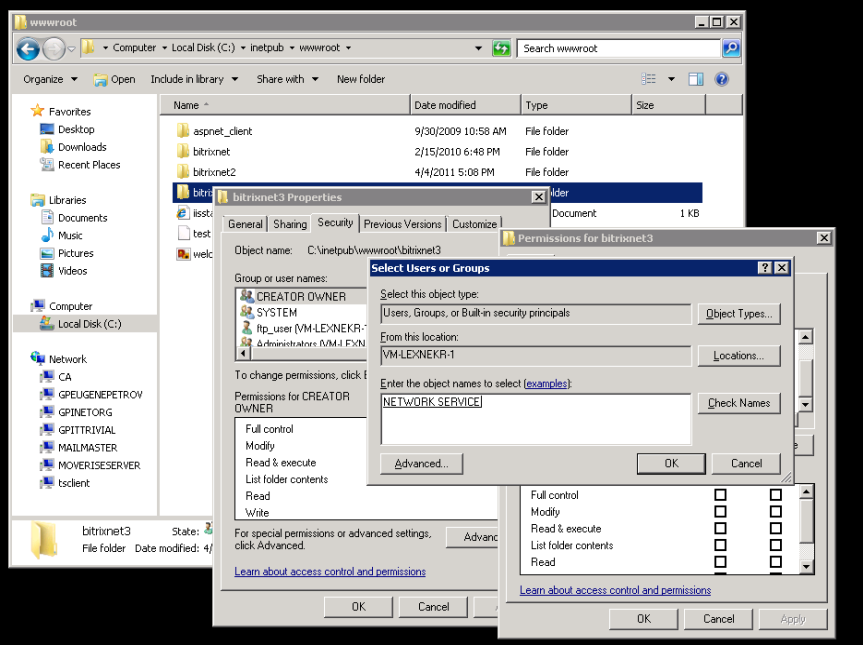Open the Explorer help icon
The height and width of the screenshot is (647, 865).
pos(721,79)
